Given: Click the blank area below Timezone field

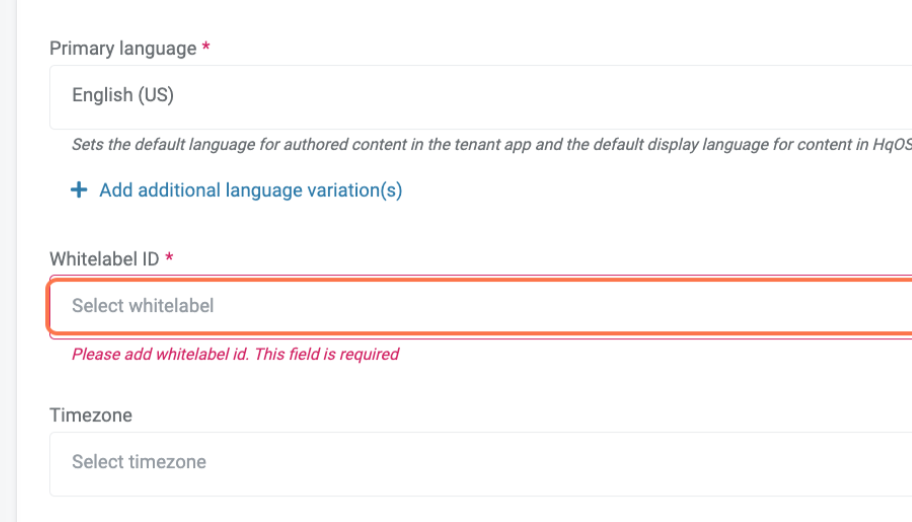Looking at the screenshot, I should [480, 510].
